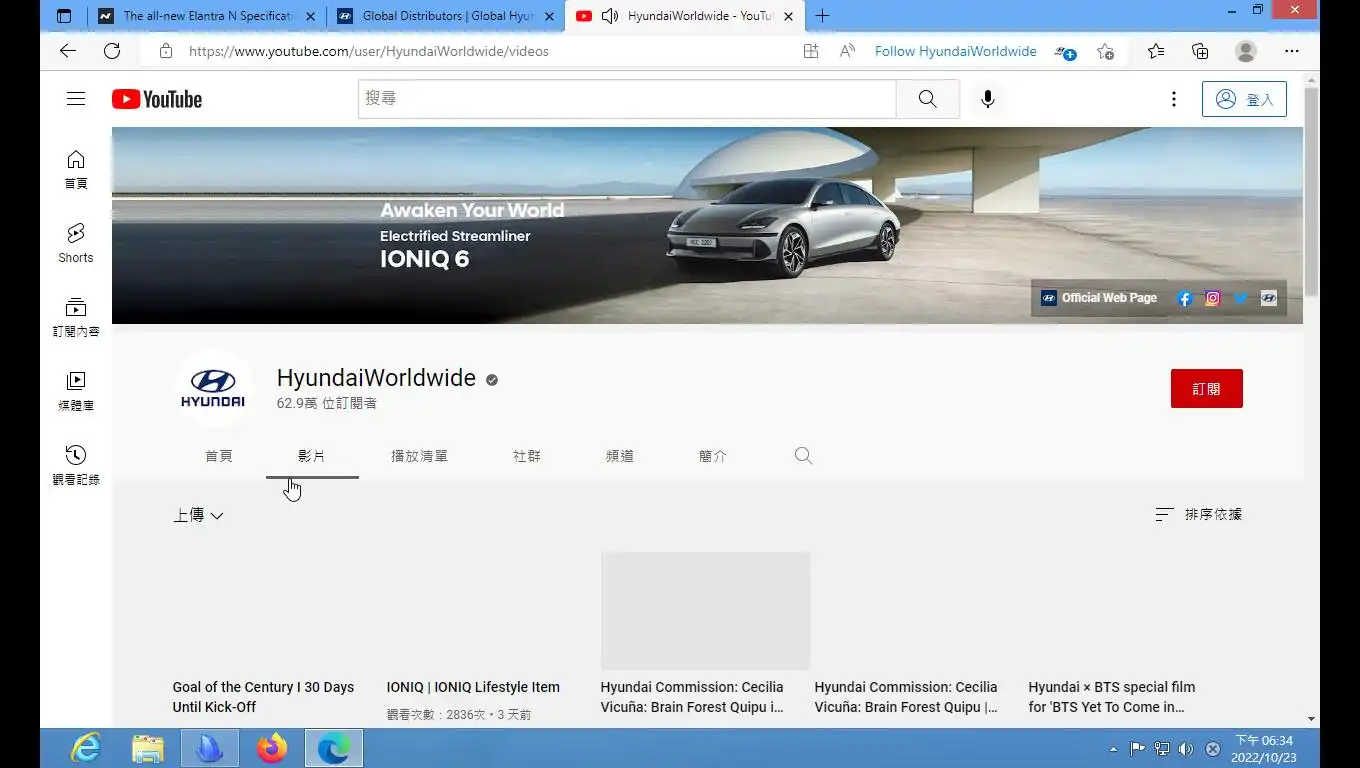Refresh the page
This screenshot has width=1360, height=768.
click(x=112, y=51)
